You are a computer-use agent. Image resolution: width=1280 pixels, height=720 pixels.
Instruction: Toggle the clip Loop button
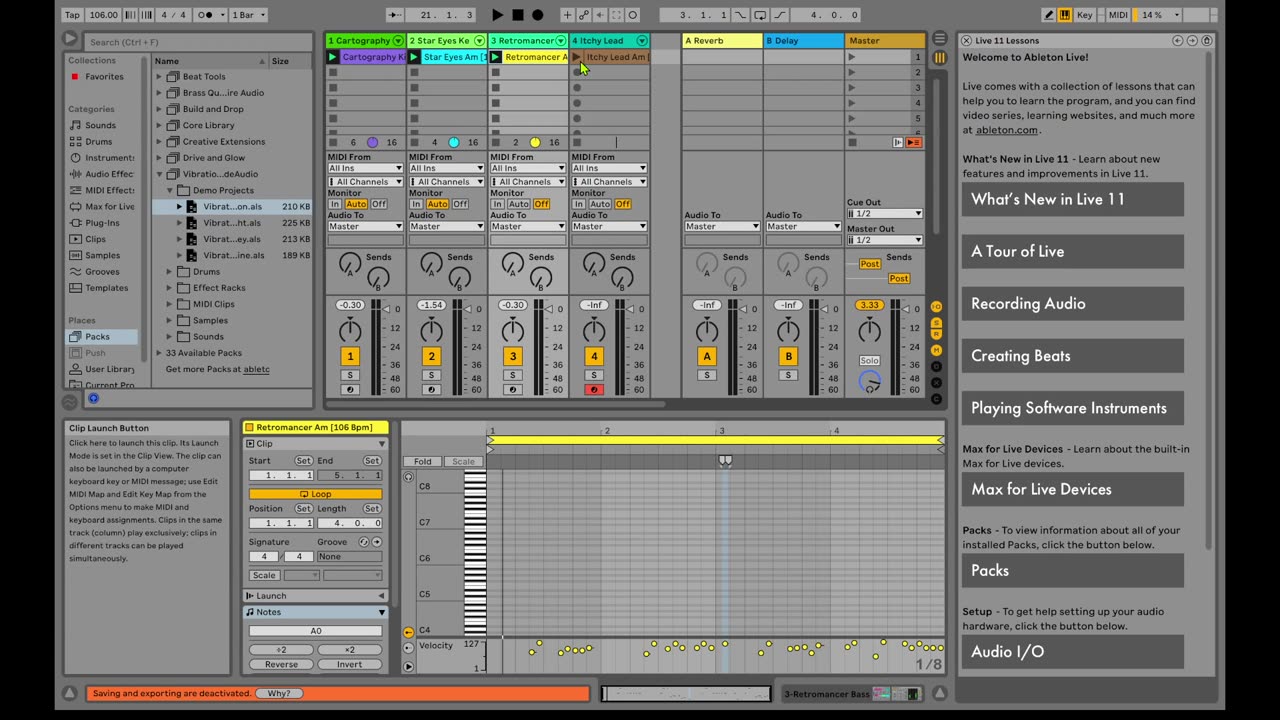(315, 494)
